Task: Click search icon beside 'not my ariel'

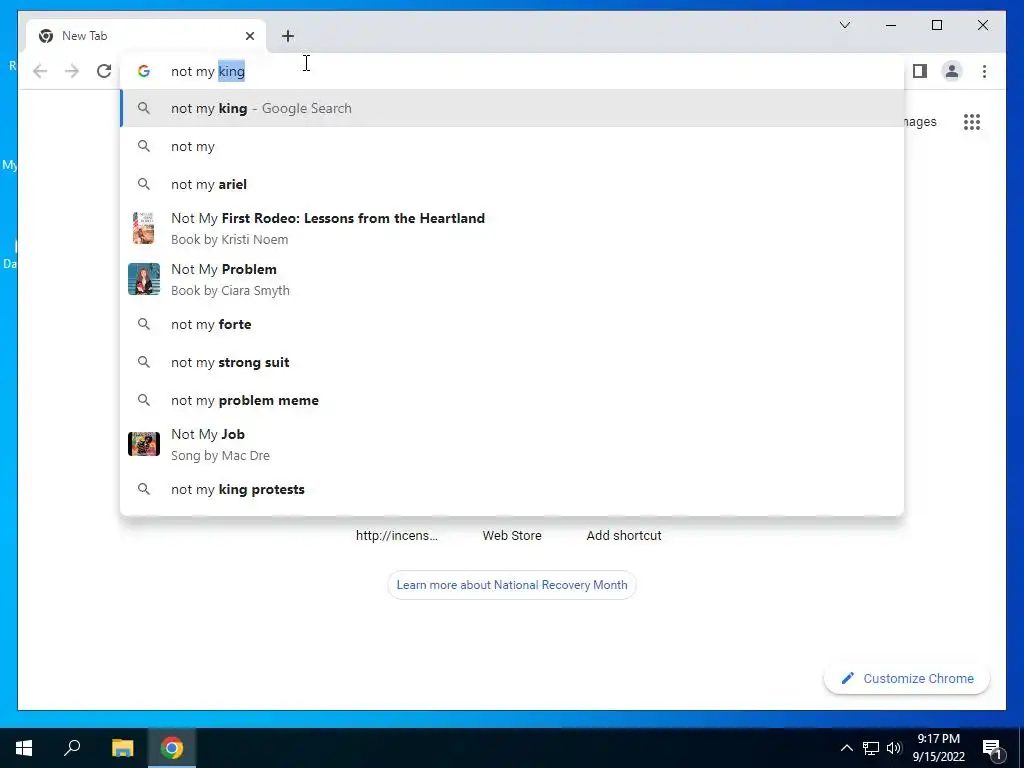Action: click(144, 184)
